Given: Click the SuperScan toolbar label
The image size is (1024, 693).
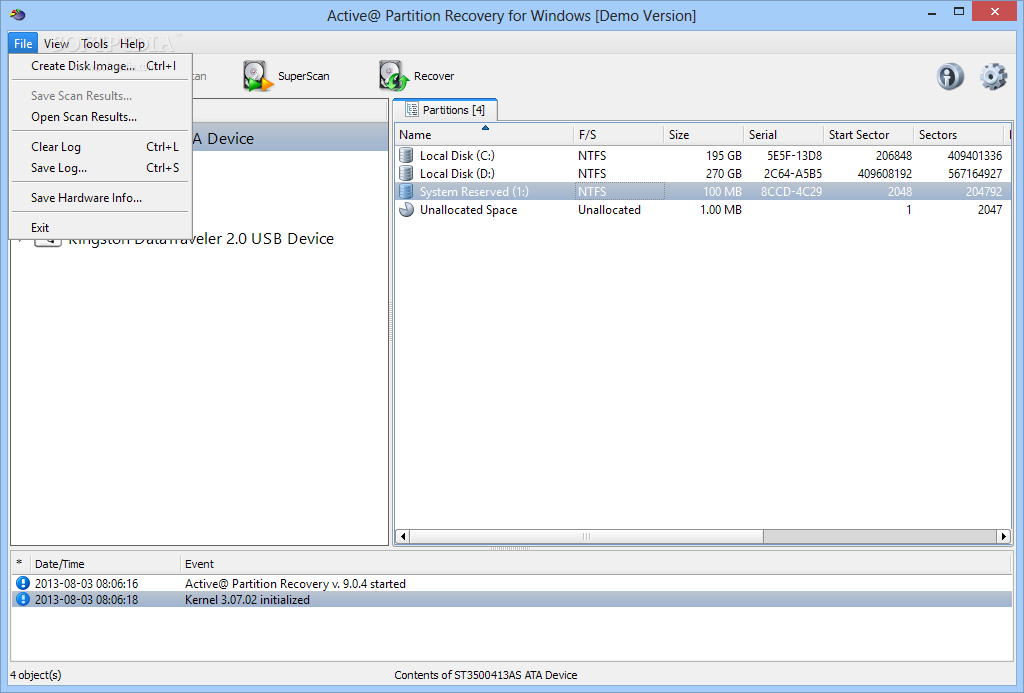Looking at the screenshot, I should coord(304,76).
